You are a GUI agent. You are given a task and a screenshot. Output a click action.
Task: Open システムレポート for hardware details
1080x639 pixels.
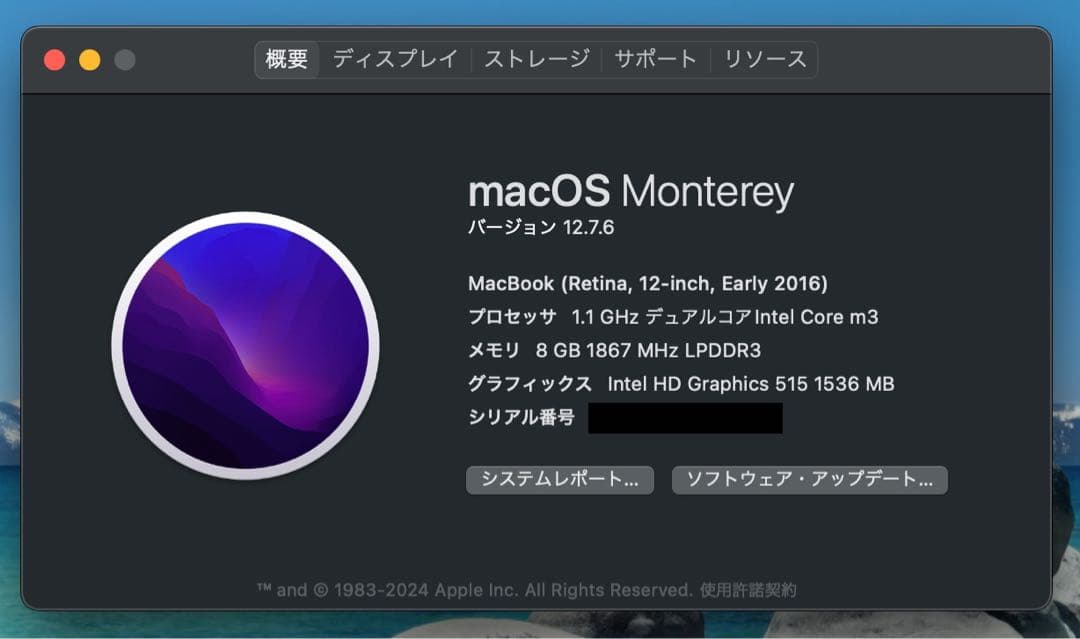(561, 480)
